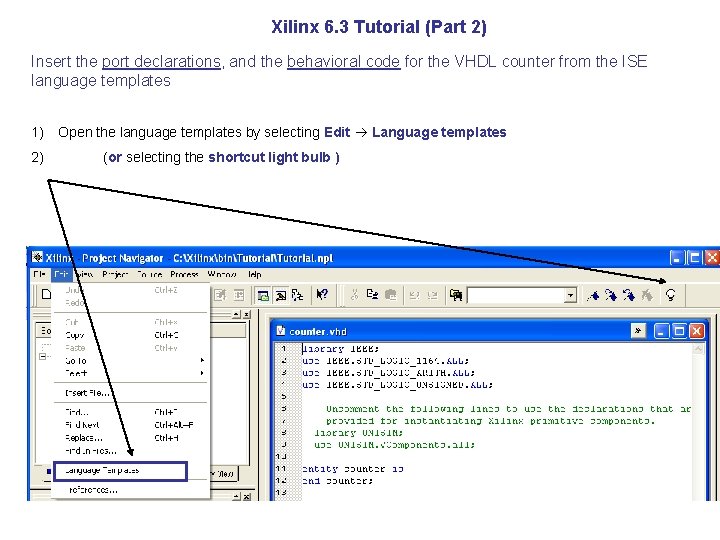Open the toolbar search combo box dropdown arrow
Viewport: 720px width, 540px height.
tap(570, 295)
